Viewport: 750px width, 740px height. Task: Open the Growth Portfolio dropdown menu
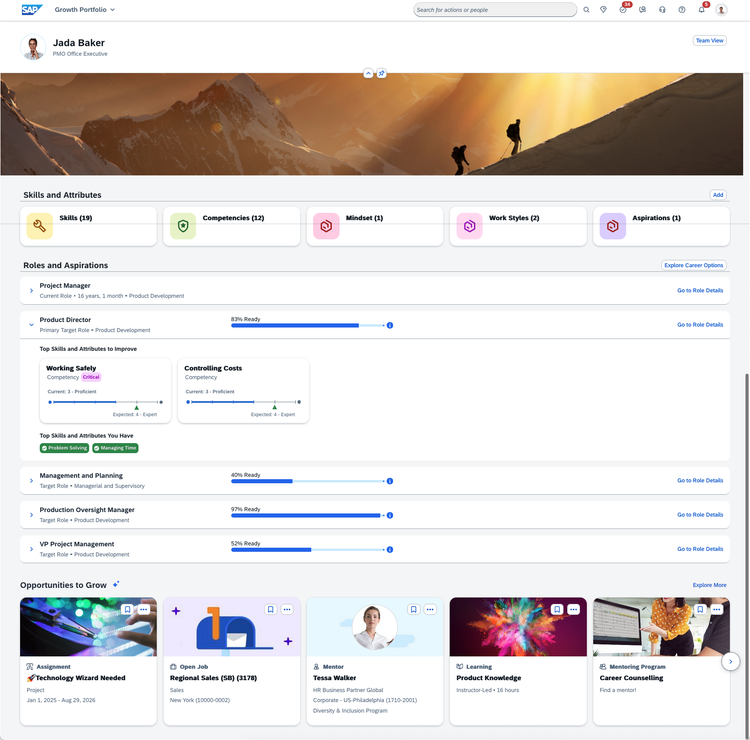pyautogui.click(x=85, y=10)
